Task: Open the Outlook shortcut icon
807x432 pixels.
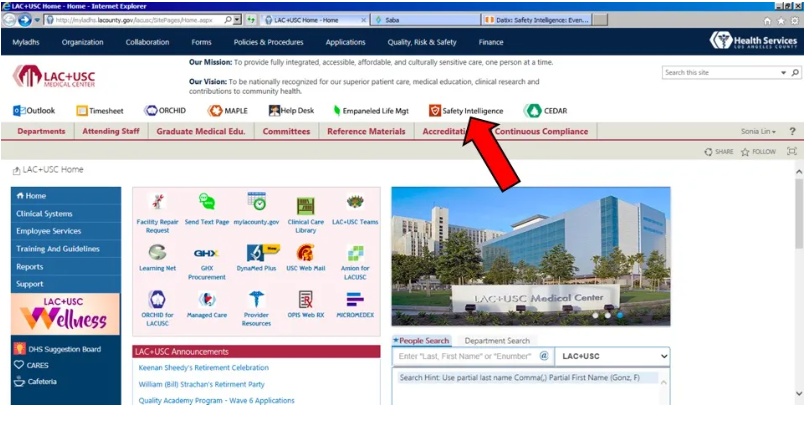Action: (19, 111)
